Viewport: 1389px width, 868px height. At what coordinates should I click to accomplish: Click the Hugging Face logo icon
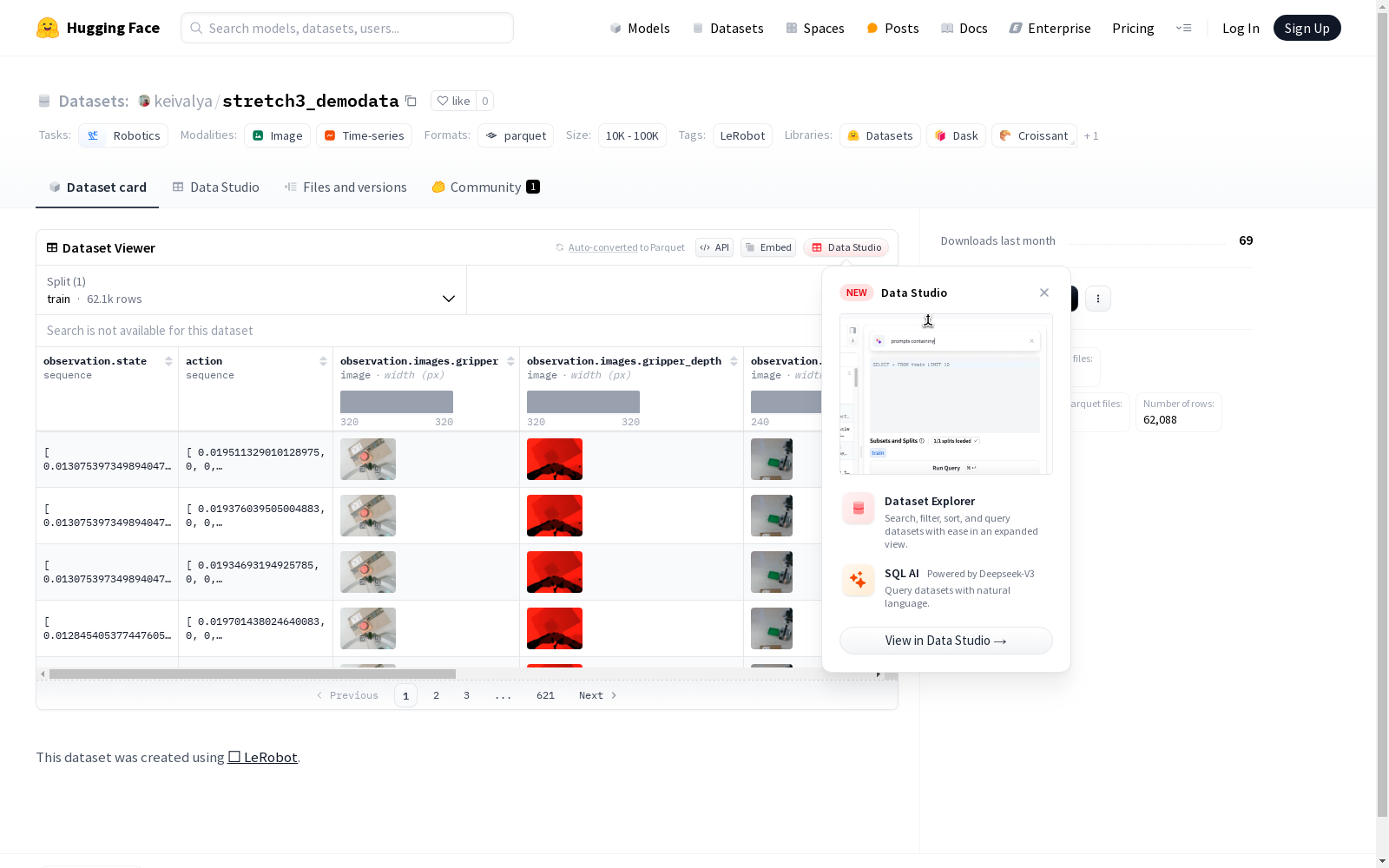tap(48, 28)
